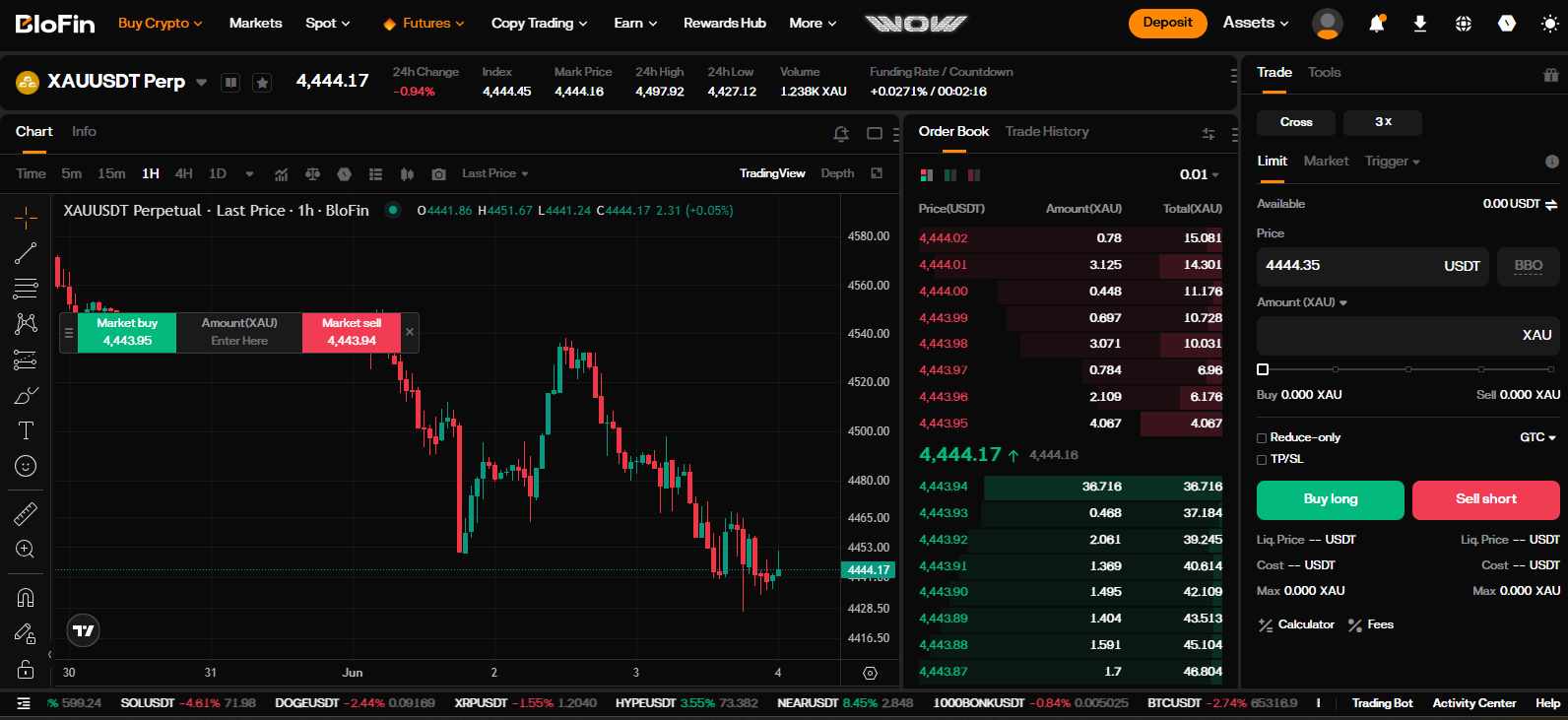Select the Market order tab

click(x=1326, y=161)
